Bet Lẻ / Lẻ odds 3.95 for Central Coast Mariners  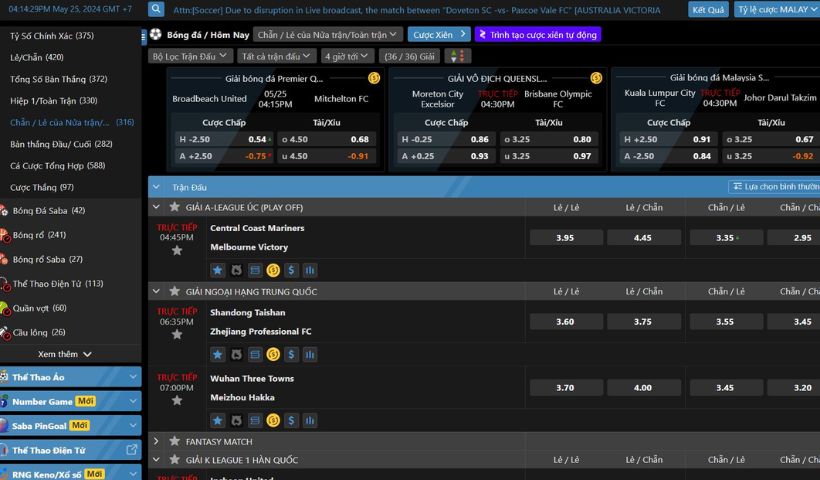click(x=565, y=237)
